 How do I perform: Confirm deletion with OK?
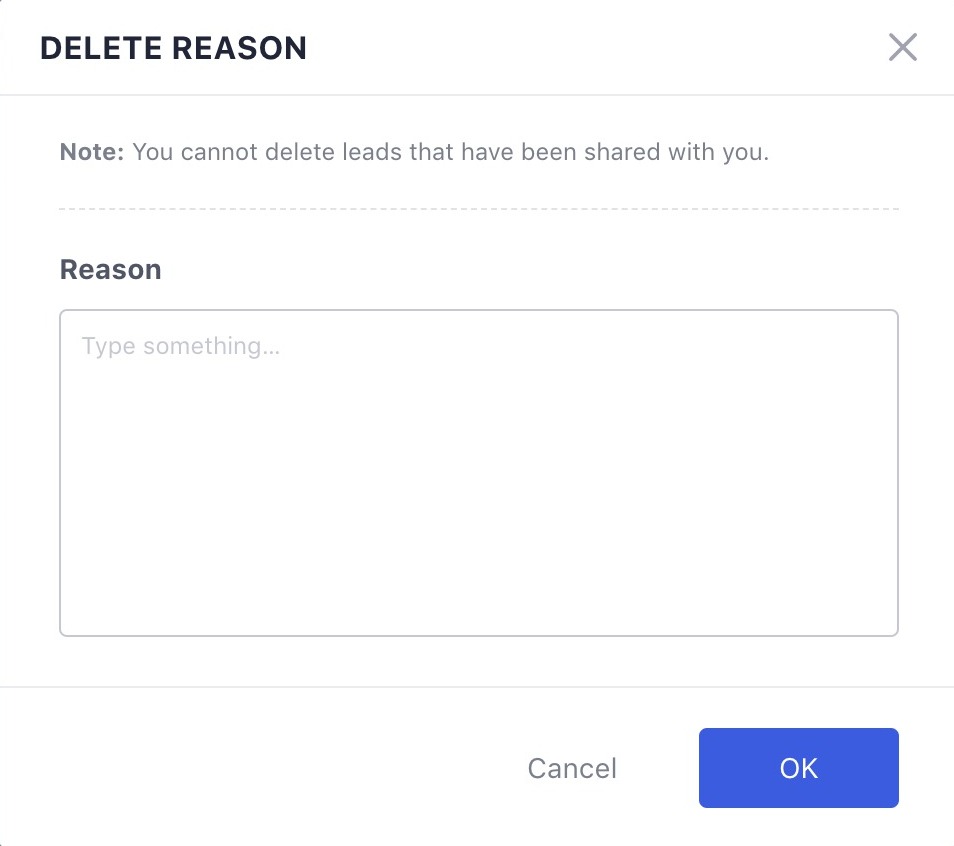(798, 768)
